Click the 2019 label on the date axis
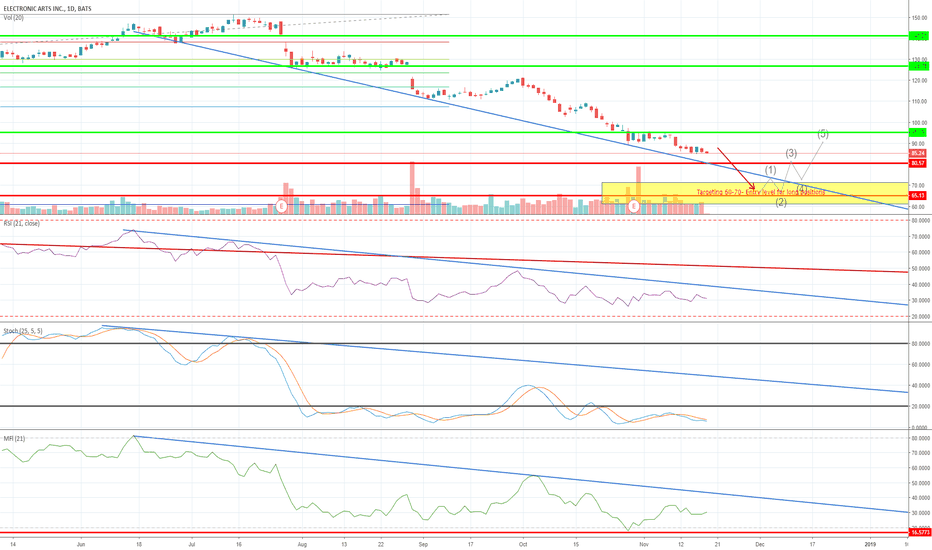Screen dimensions: 932x550 [x=870, y=543]
